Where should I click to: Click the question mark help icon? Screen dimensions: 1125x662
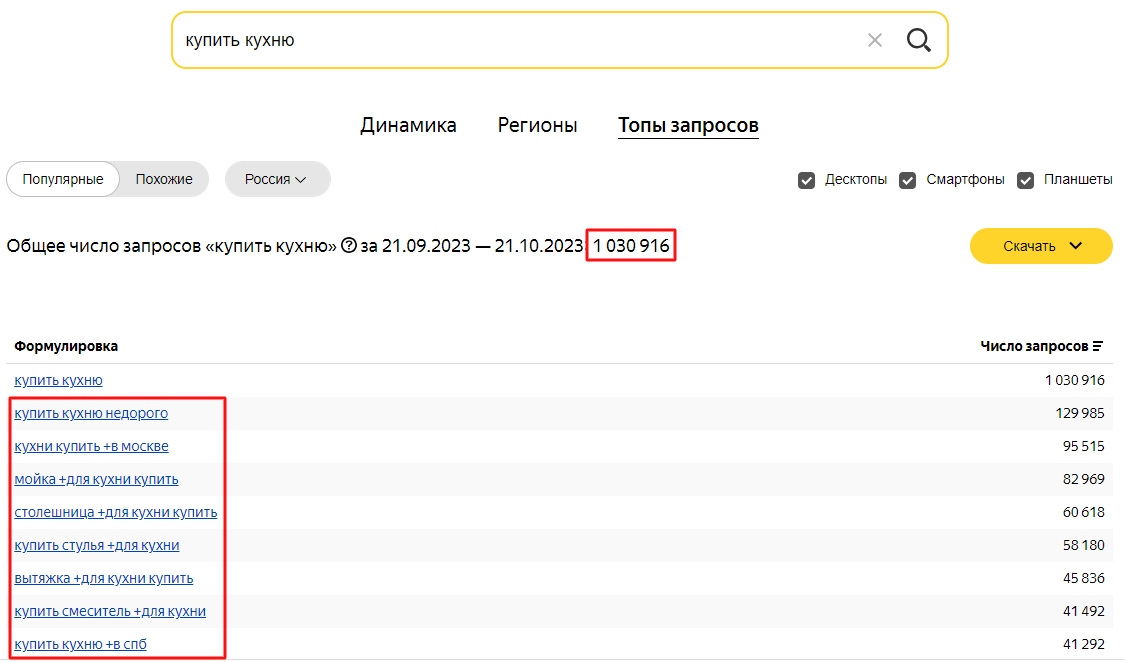(x=349, y=246)
